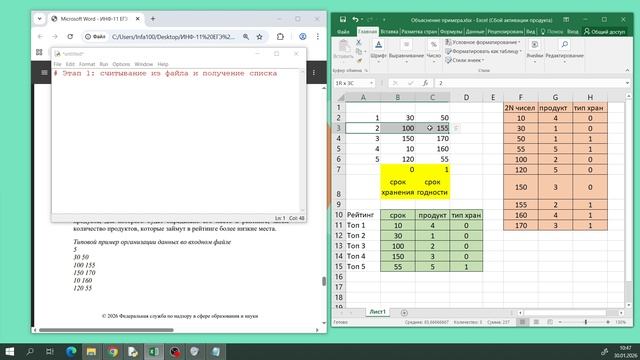This screenshot has height=360, width=640.
Task: Cut selection with Excel scissors icon
Action: point(358,42)
